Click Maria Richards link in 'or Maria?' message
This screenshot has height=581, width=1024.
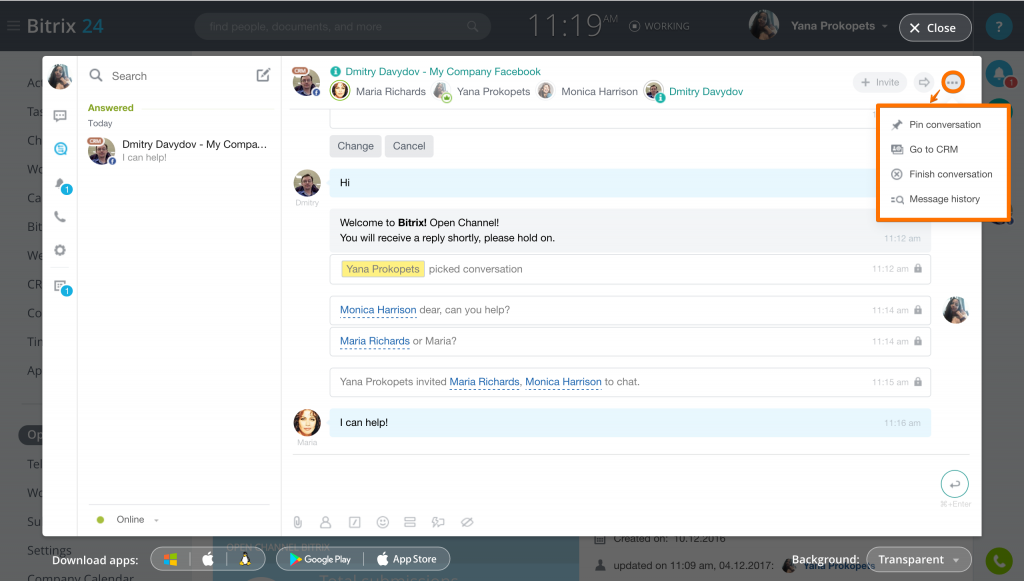375,341
